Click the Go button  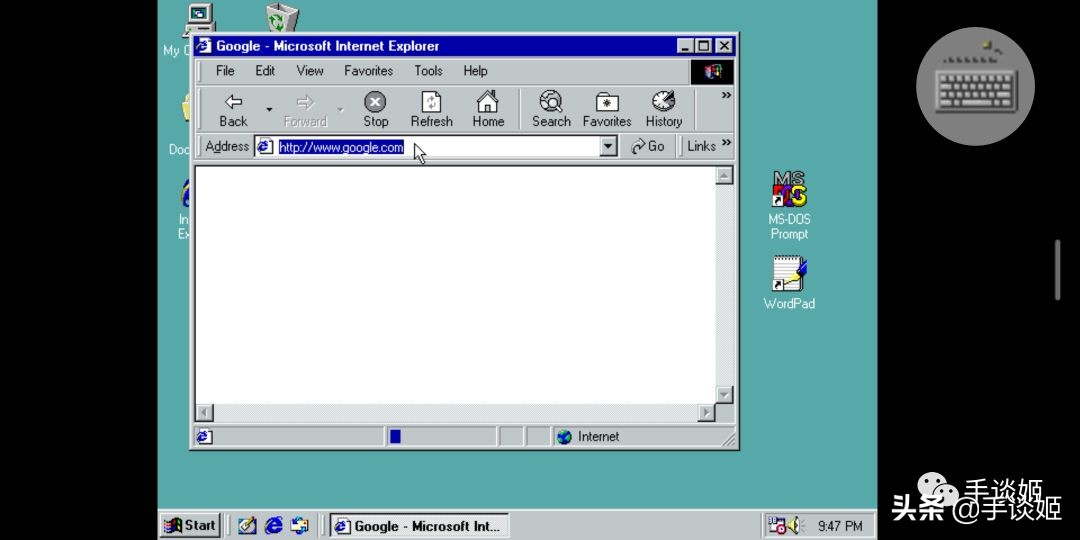click(x=648, y=146)
